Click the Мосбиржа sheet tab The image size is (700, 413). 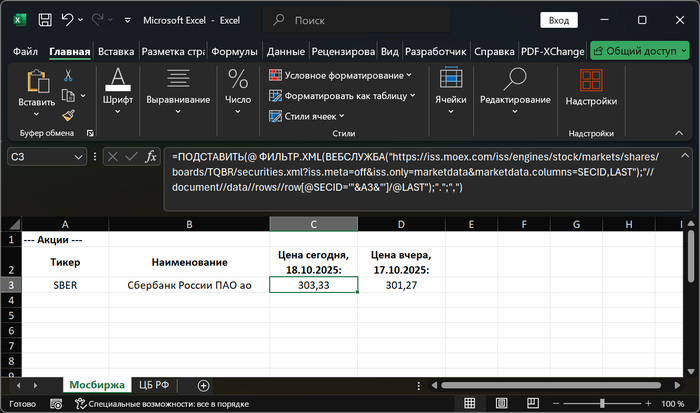tap(97, 385)
